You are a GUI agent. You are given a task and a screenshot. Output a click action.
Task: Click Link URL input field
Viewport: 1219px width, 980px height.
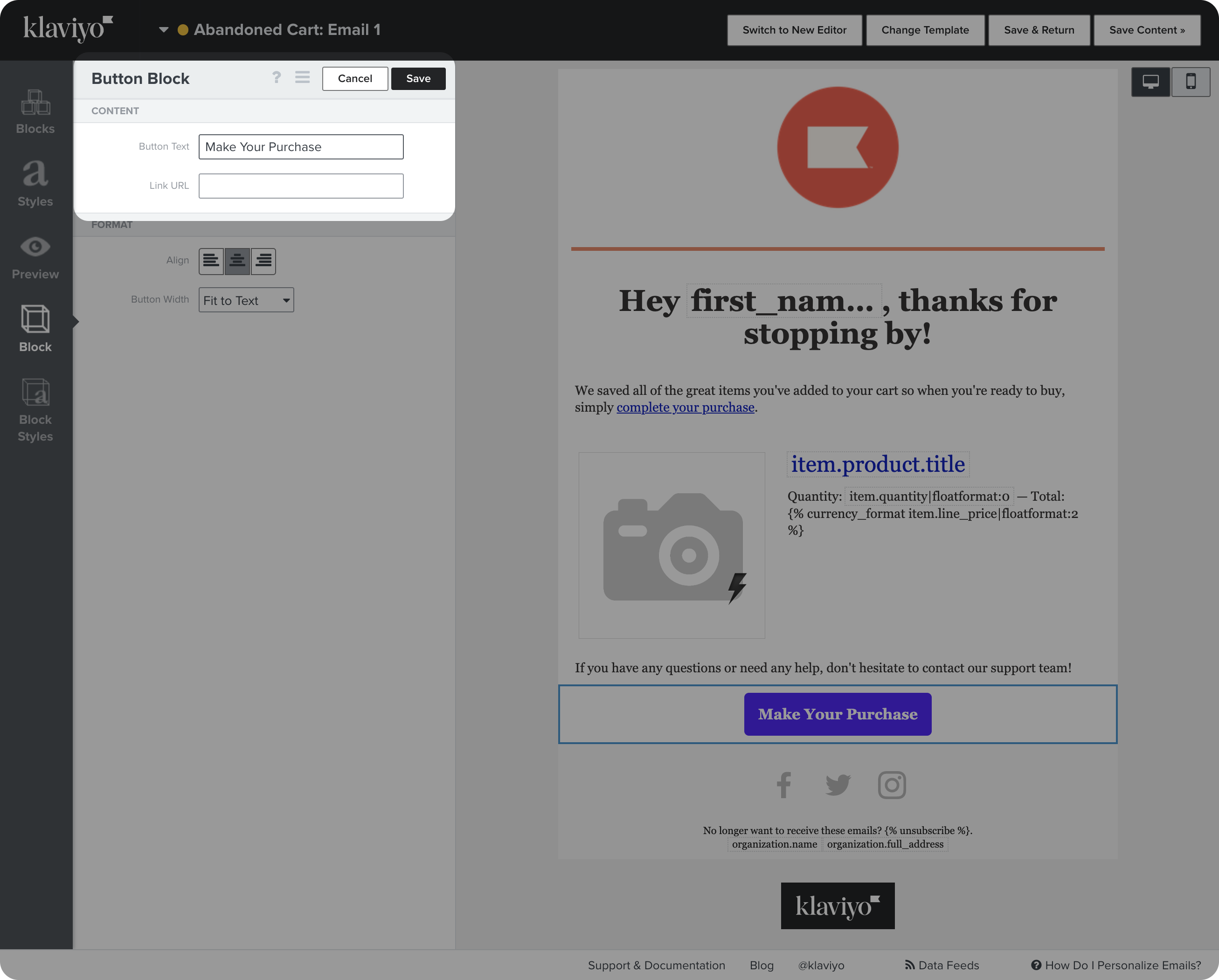[x=301, y=185]
